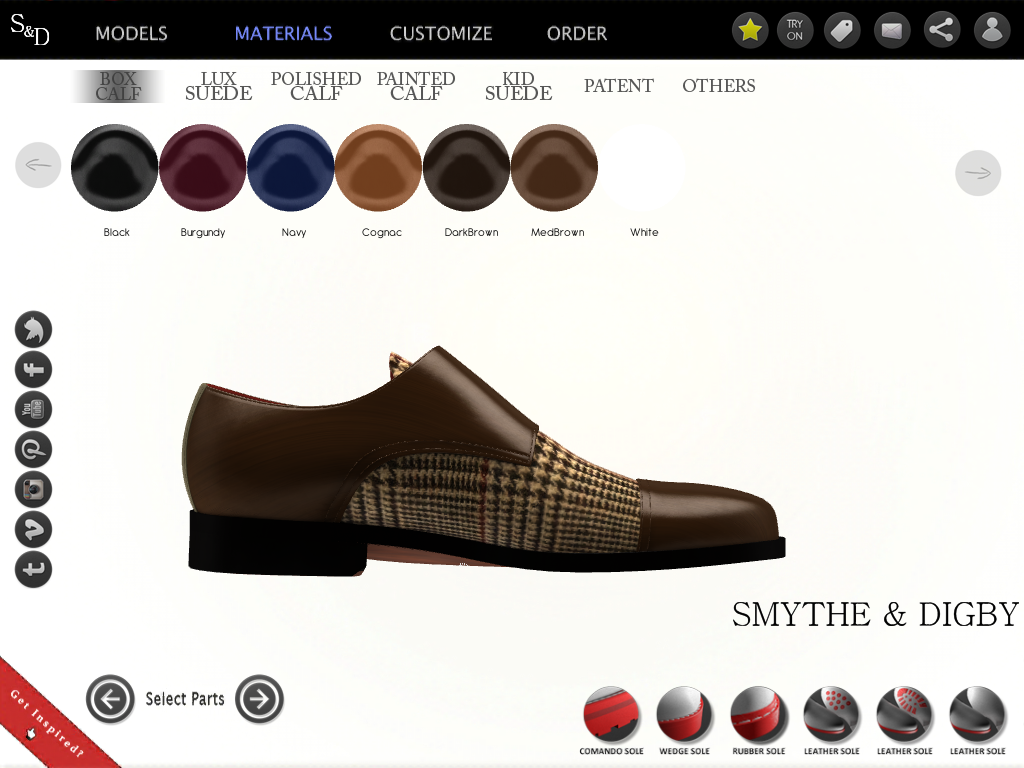This screenshot has height=768, width=1024.
Task: Open the Order menu
Action: coord(577,33)
